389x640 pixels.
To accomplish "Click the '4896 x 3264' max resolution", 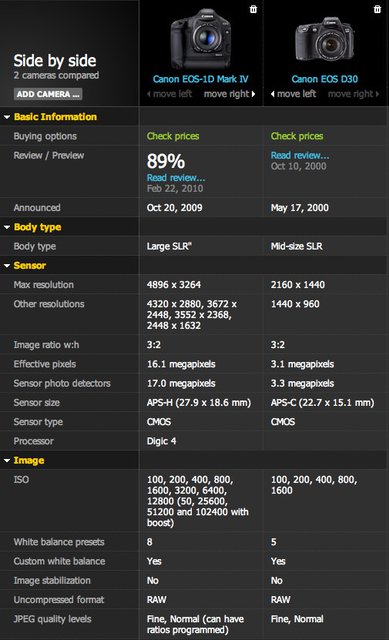I will click(174, 284).
